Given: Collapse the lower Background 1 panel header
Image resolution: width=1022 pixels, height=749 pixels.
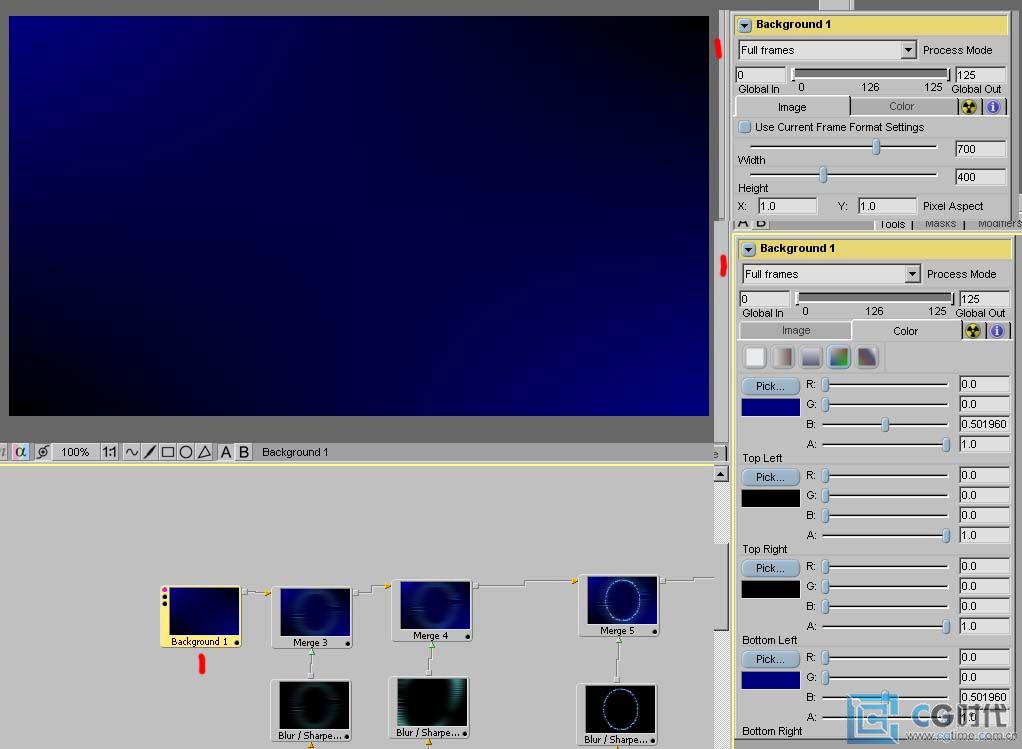Looking at the screenshot, I should tap(748, 249).
